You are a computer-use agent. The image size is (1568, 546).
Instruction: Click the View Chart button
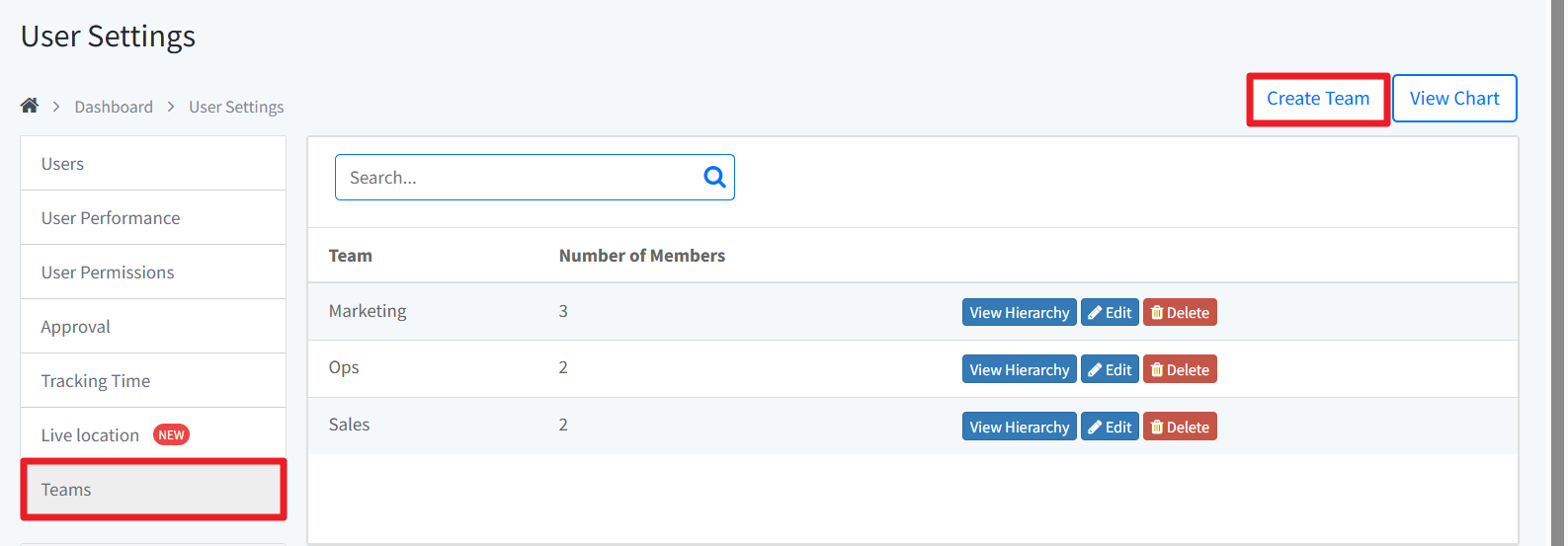tap(1454, 99)
